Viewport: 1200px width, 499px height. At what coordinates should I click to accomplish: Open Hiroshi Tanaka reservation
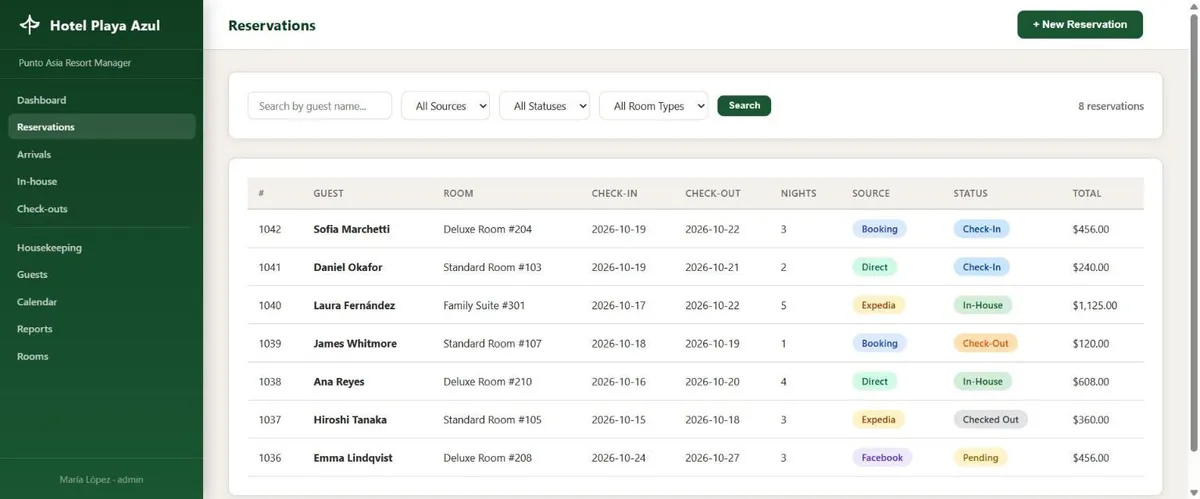tap(350, 420)
